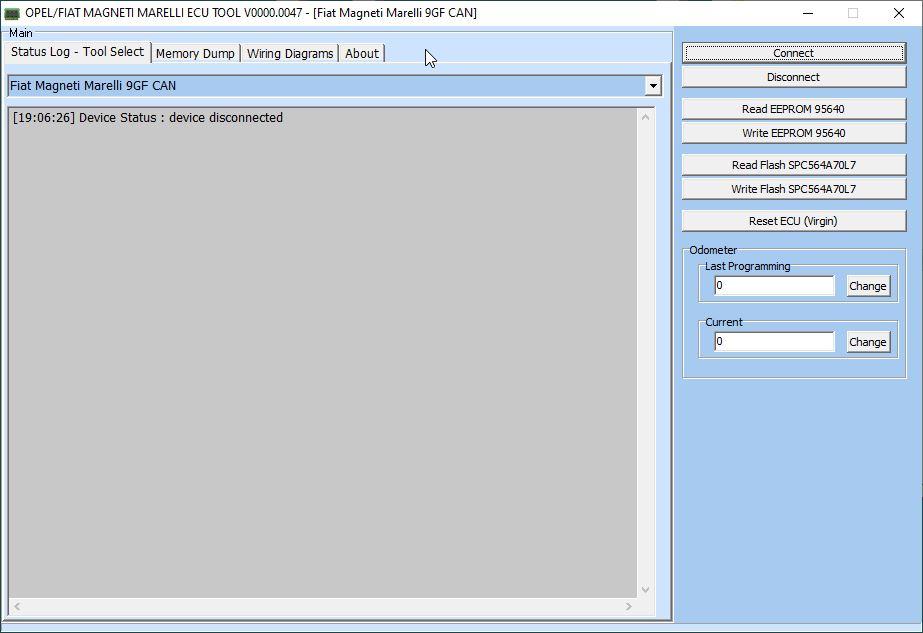Read Flash SPC564A70L7
Viewport: 923px width, 633px height.
point(793,165)
